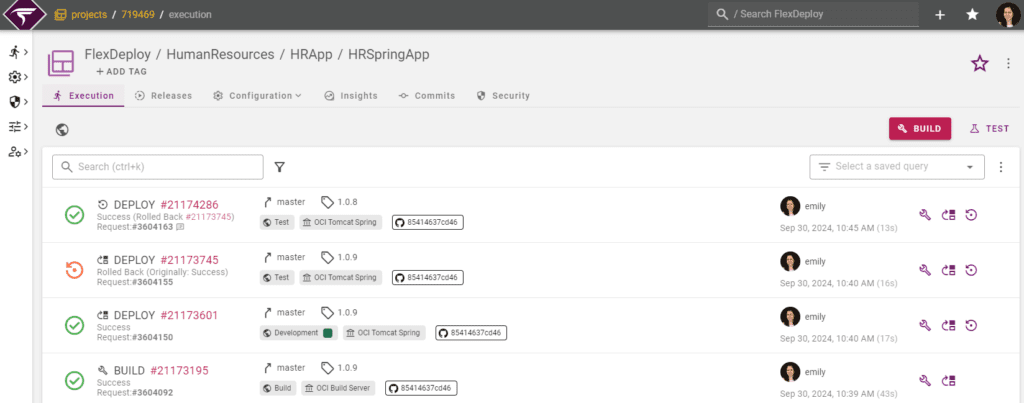Open the gear settings sidebar icon
This screenshot has width=1024, height=403.
coord(14,77)
